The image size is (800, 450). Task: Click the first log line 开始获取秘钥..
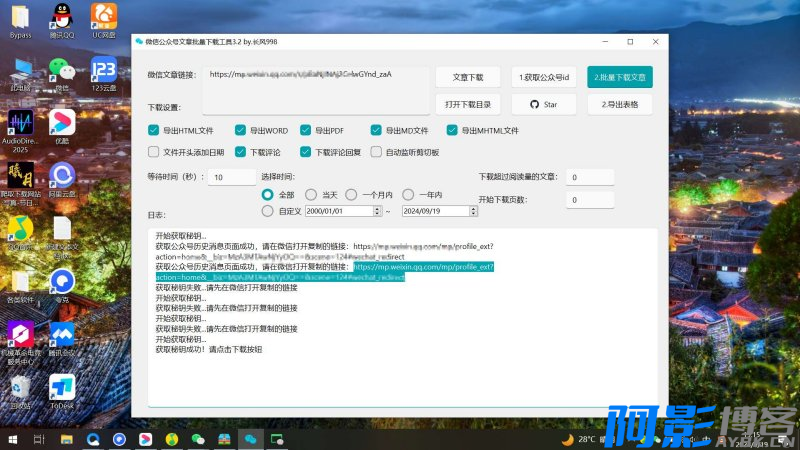click(181, 236)
